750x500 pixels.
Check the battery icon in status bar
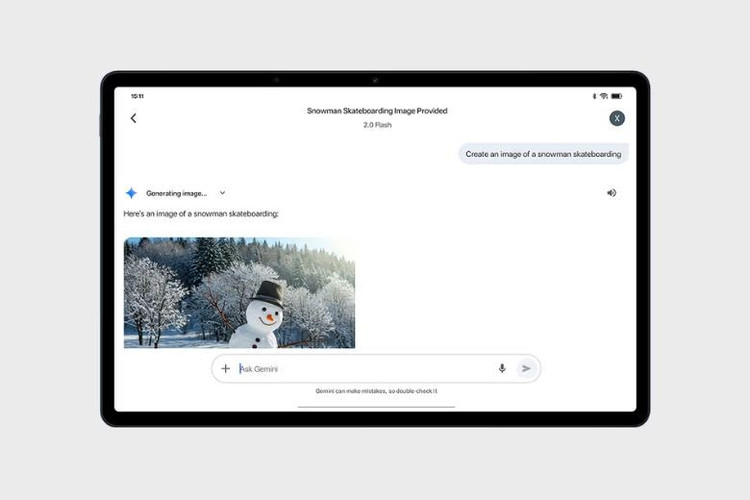point(617,96)
